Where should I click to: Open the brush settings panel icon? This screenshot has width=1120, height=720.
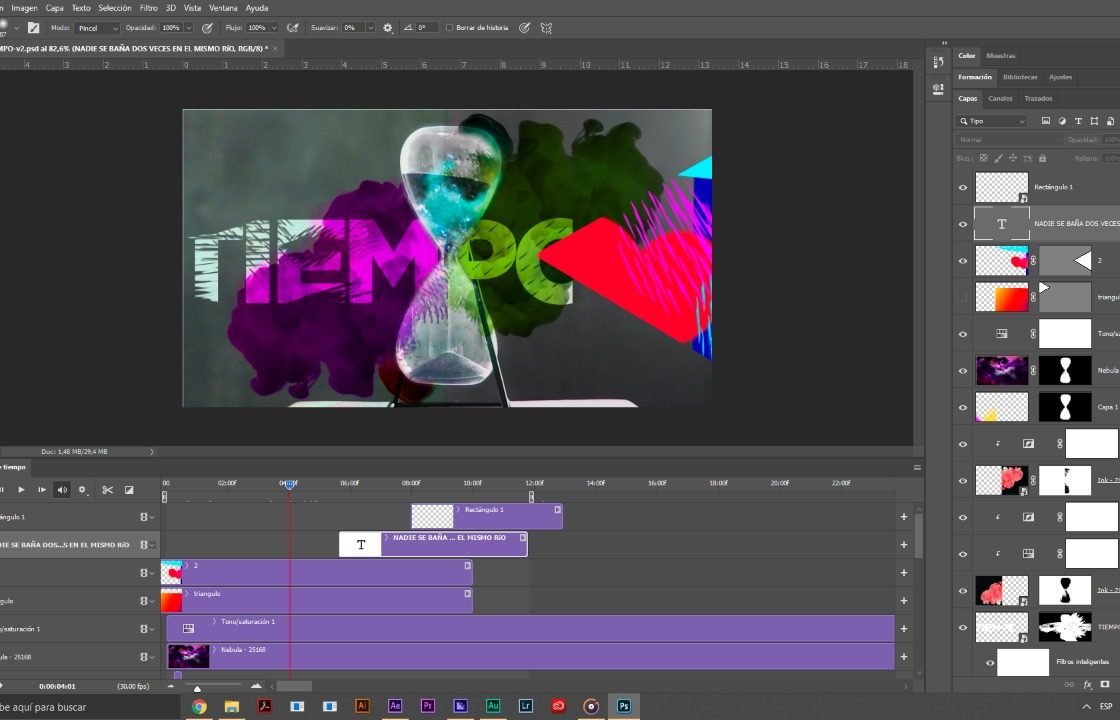click(34, 28)
